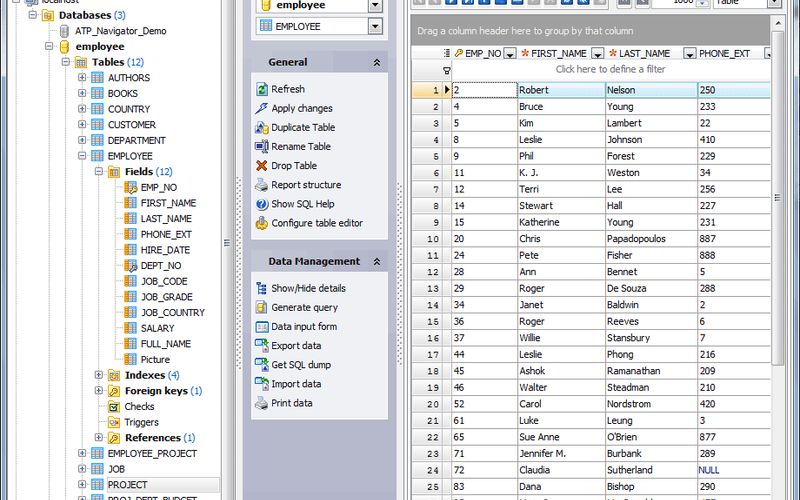The image size is (800, 500).
Task: Open the EMPLOYEE table dropdown
Action: click(375, 26)
